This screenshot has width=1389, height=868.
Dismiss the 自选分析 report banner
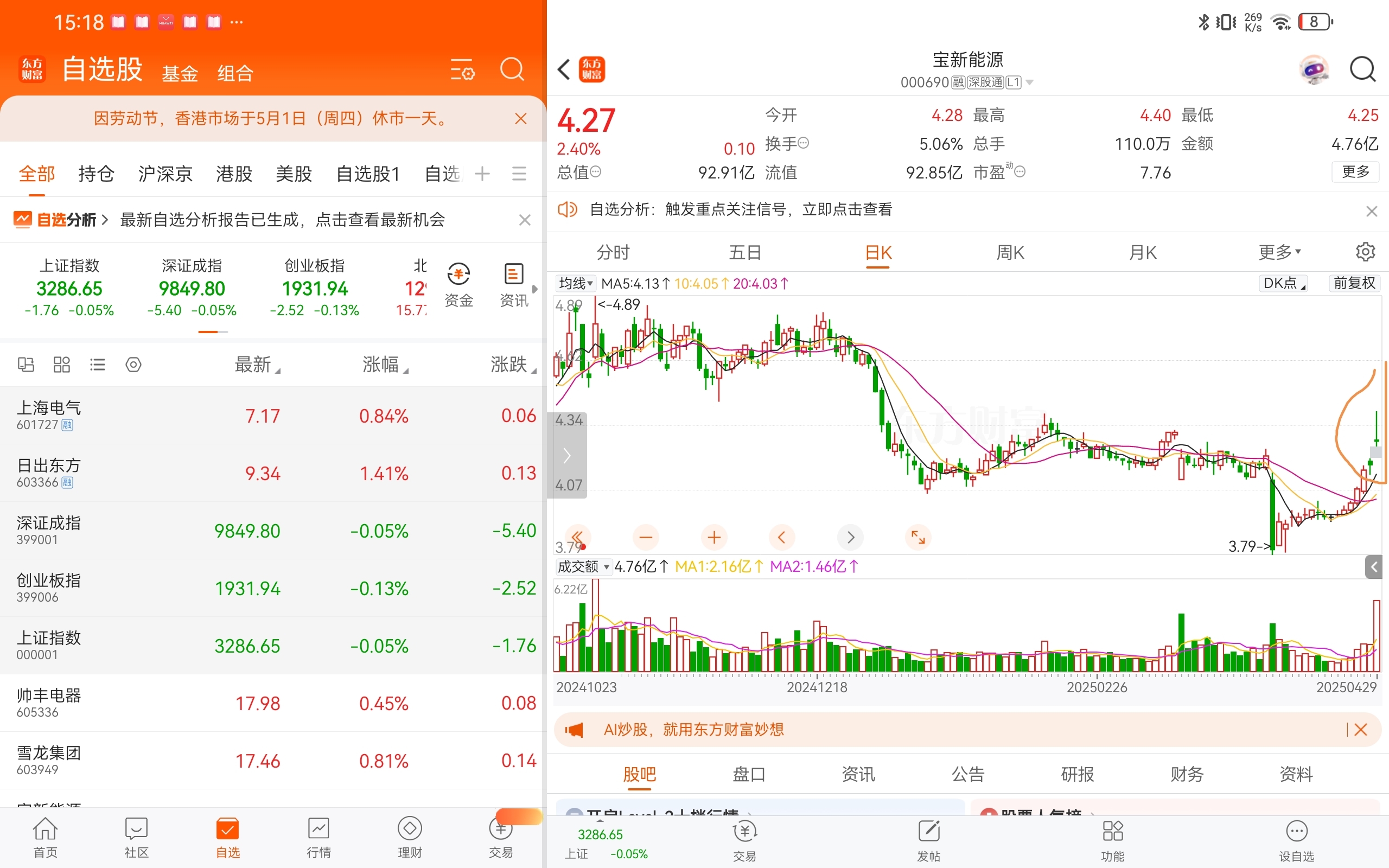click(525, 220)
